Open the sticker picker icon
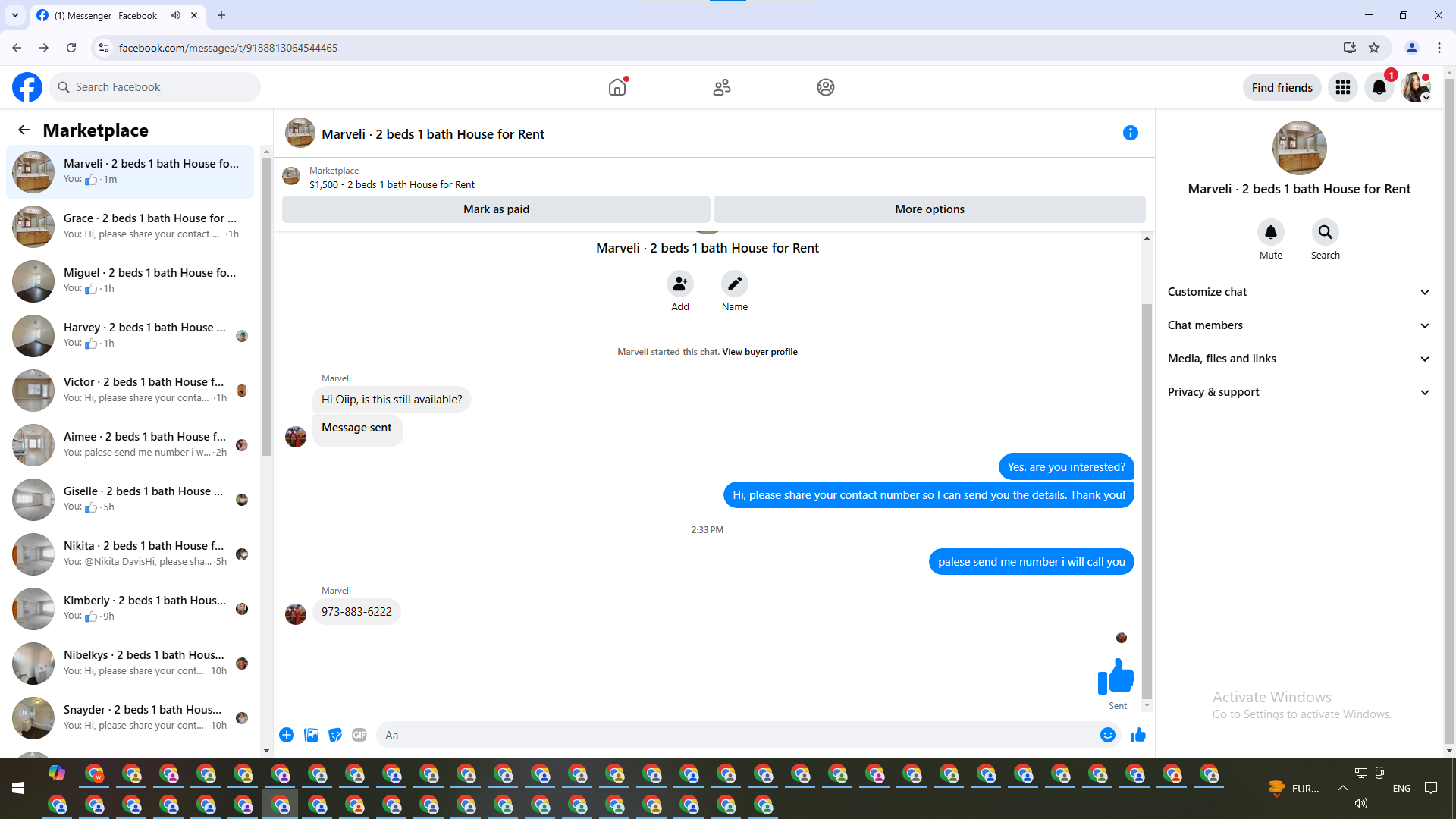1456x819 pixels. (x=335, y=735)
